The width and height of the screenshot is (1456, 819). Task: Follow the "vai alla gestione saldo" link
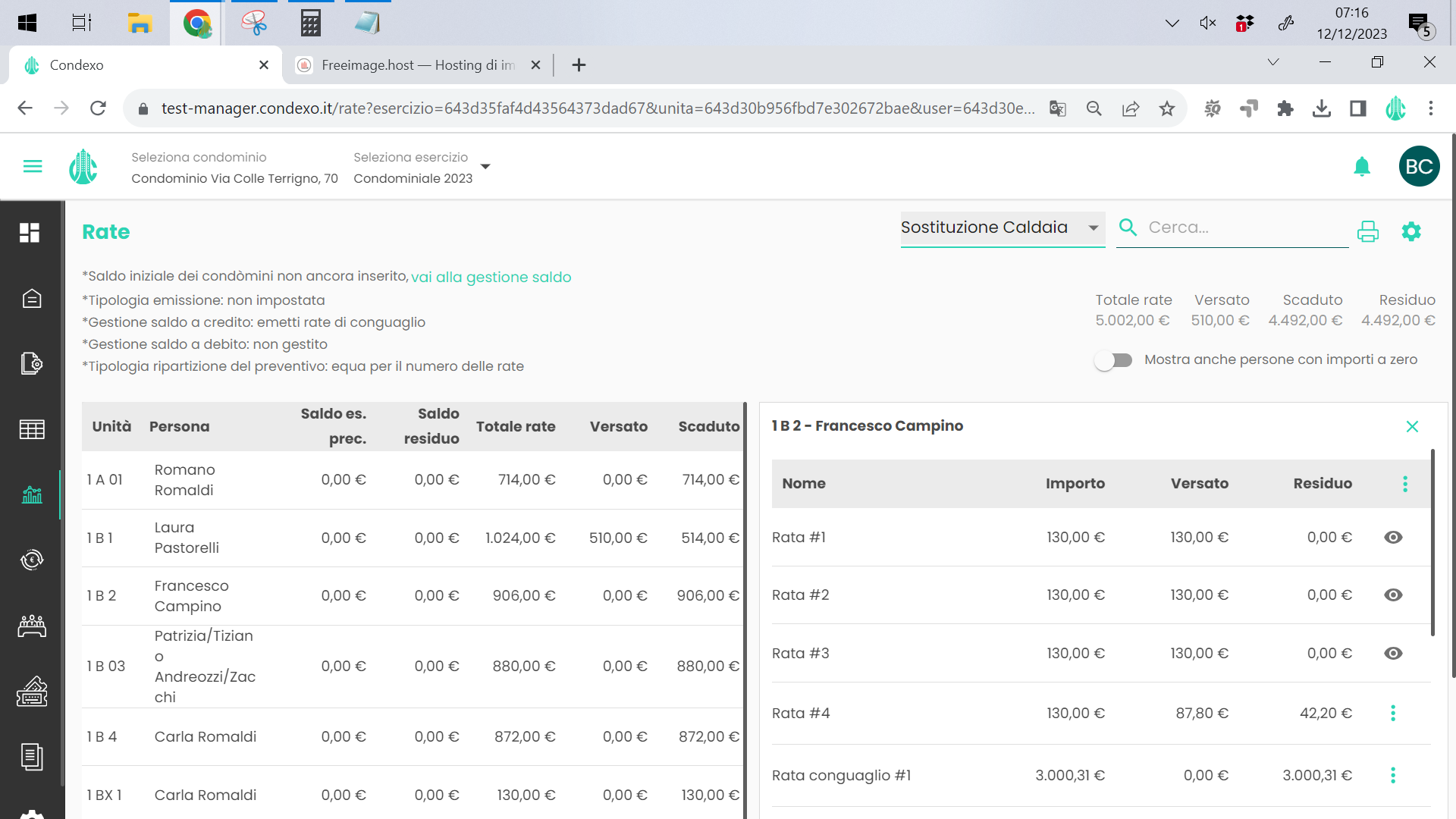pos(491,278)
